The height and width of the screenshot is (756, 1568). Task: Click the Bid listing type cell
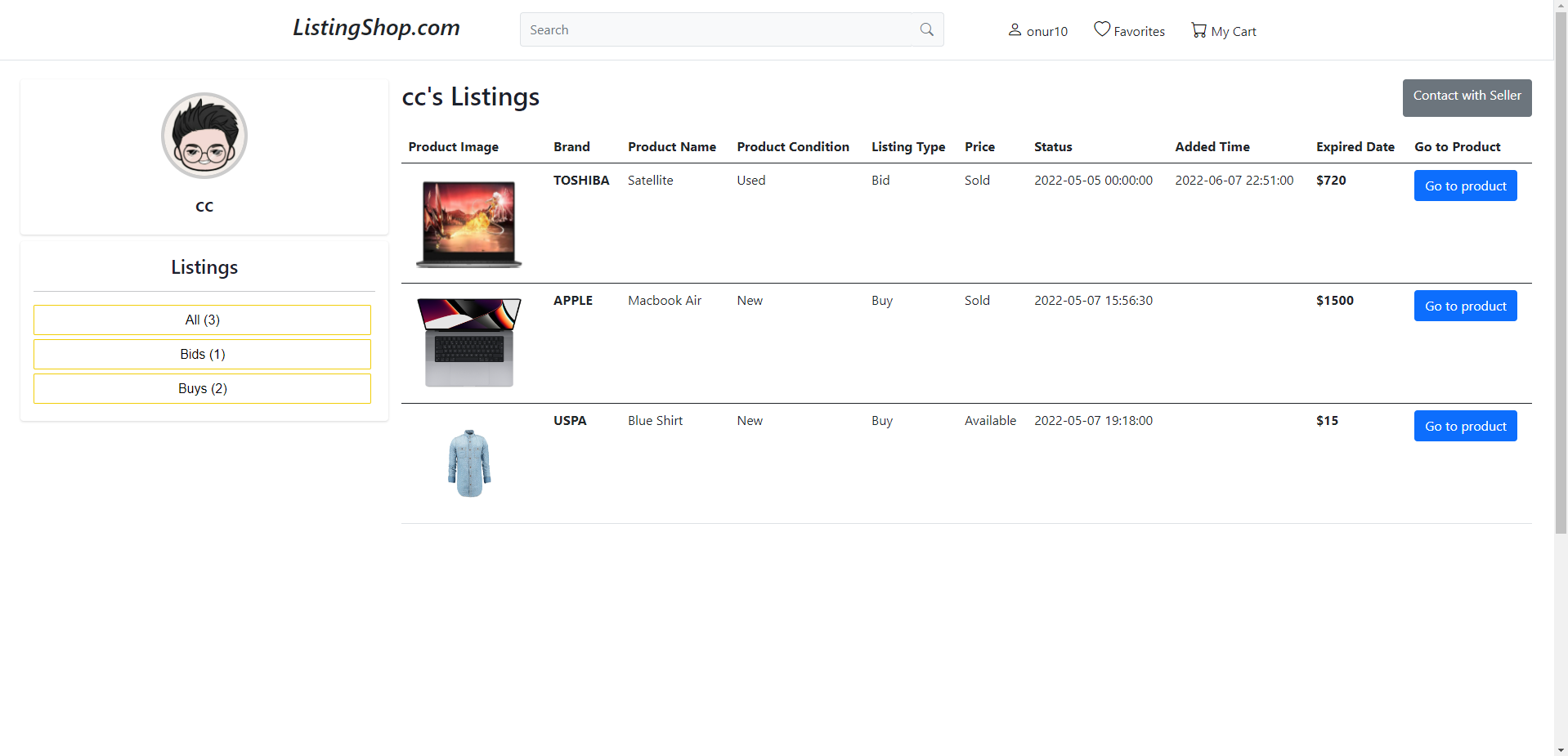point(880,180)
